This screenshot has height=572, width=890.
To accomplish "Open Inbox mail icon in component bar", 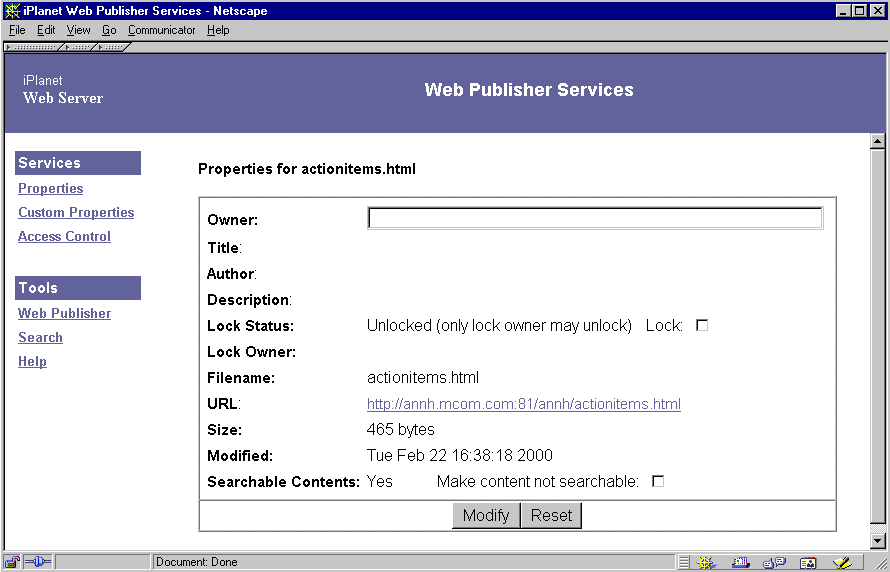I will [x=740, y=562].
